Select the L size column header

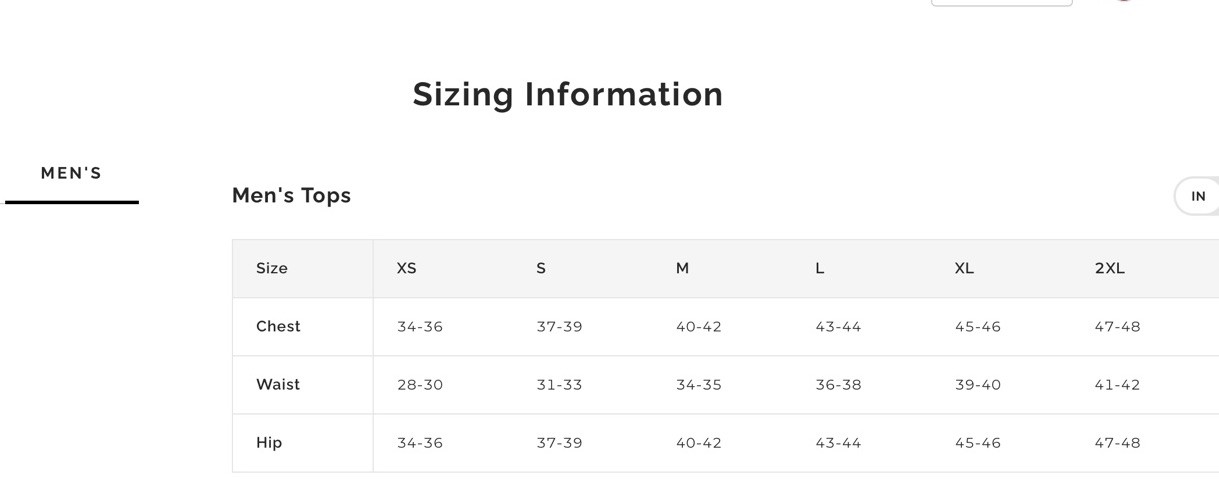pyautogui.click(x=819, y=268)
